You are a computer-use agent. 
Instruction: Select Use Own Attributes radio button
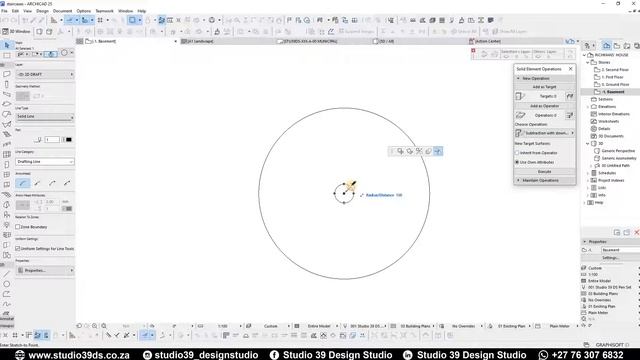tap(517, 162)
